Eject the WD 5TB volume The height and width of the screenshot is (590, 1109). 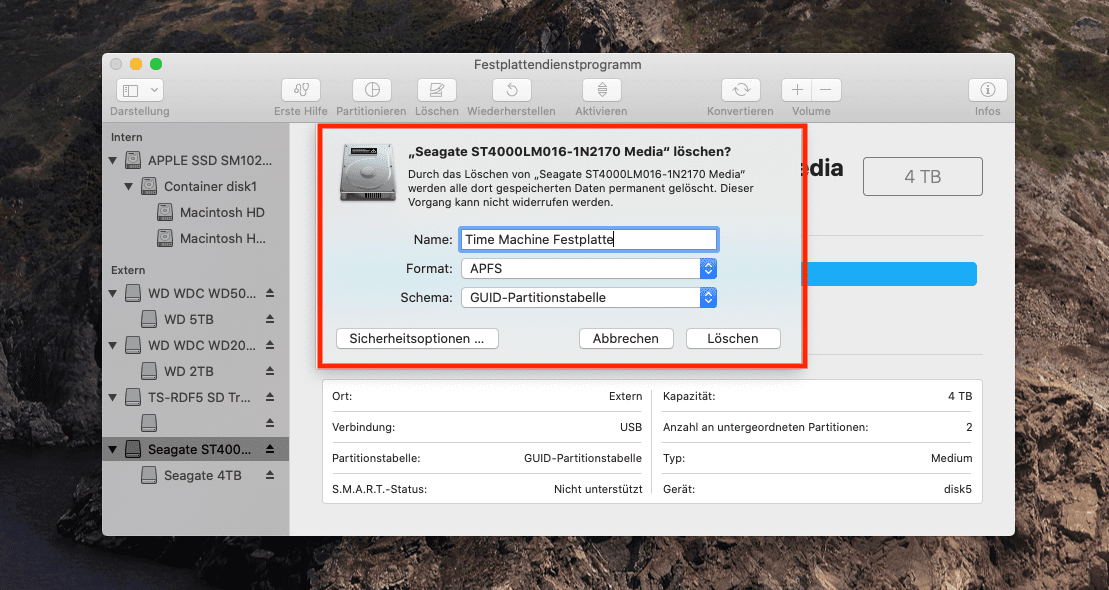coord(269,319)
